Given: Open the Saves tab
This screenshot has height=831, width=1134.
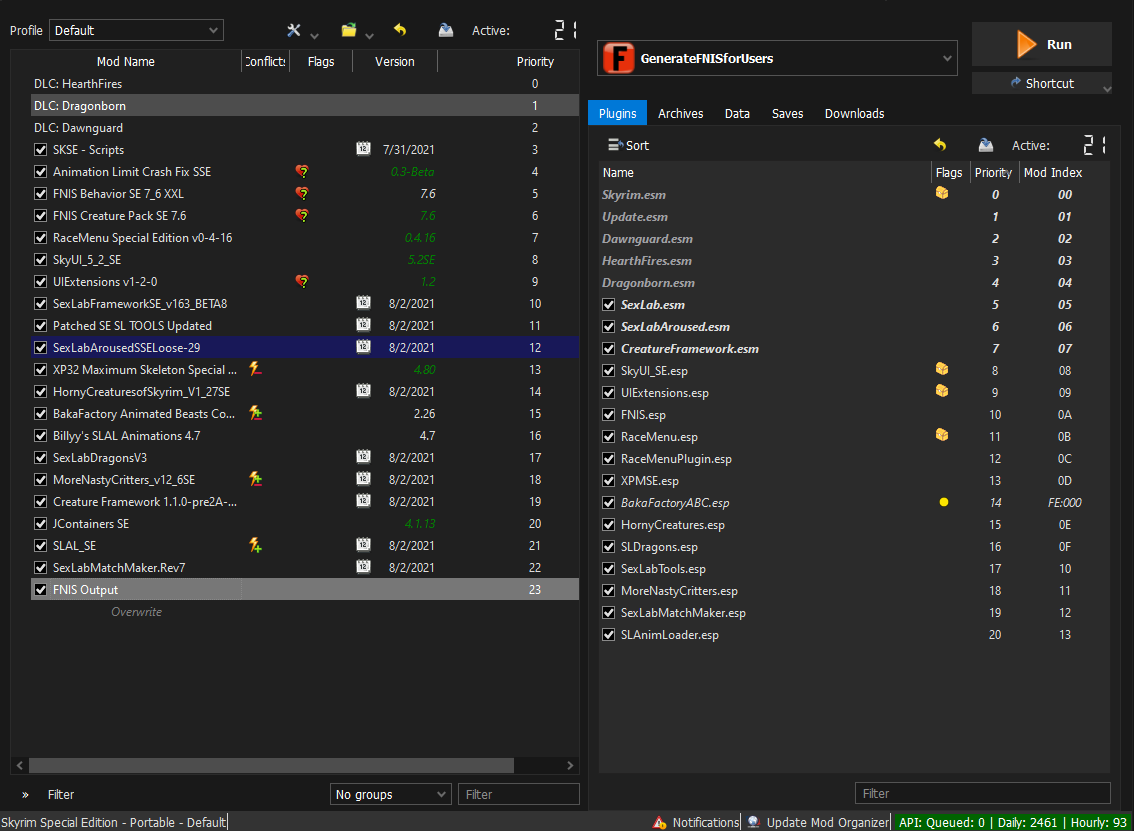Looking at the screenshot, I should click(x=788, y=114).
